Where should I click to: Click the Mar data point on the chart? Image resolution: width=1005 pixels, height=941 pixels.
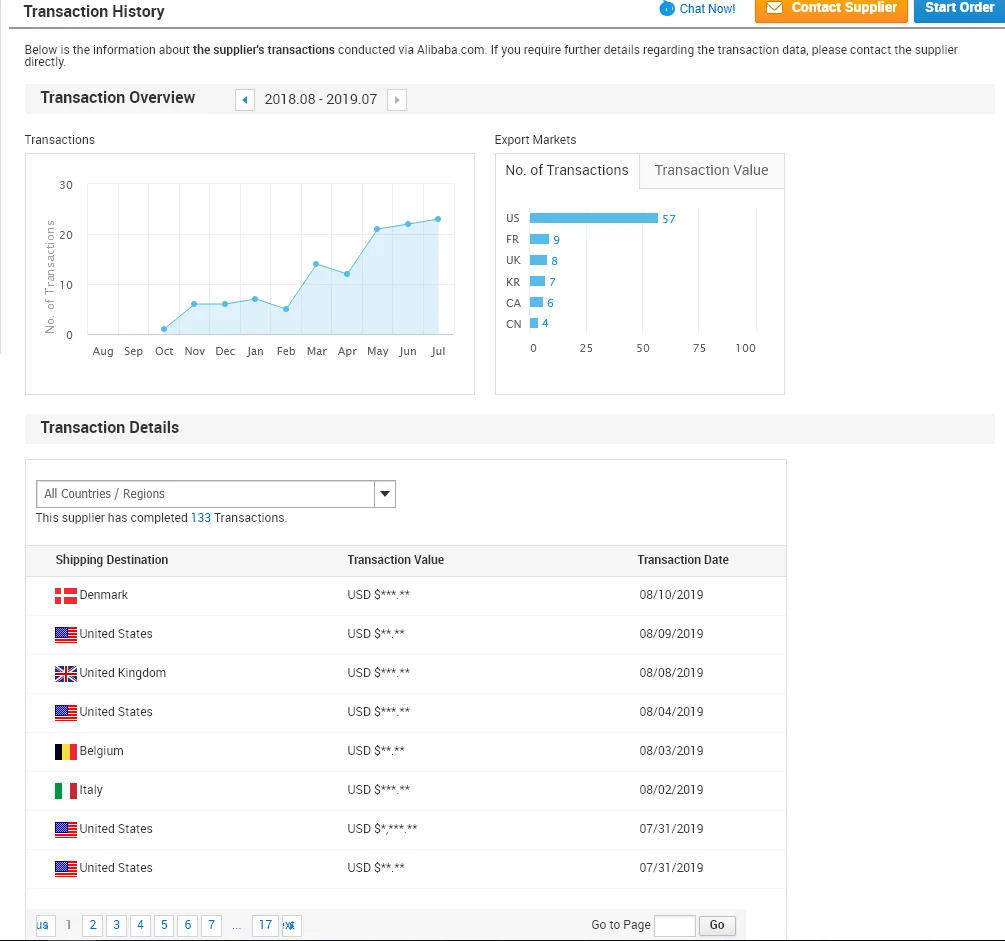pos(316,264)
